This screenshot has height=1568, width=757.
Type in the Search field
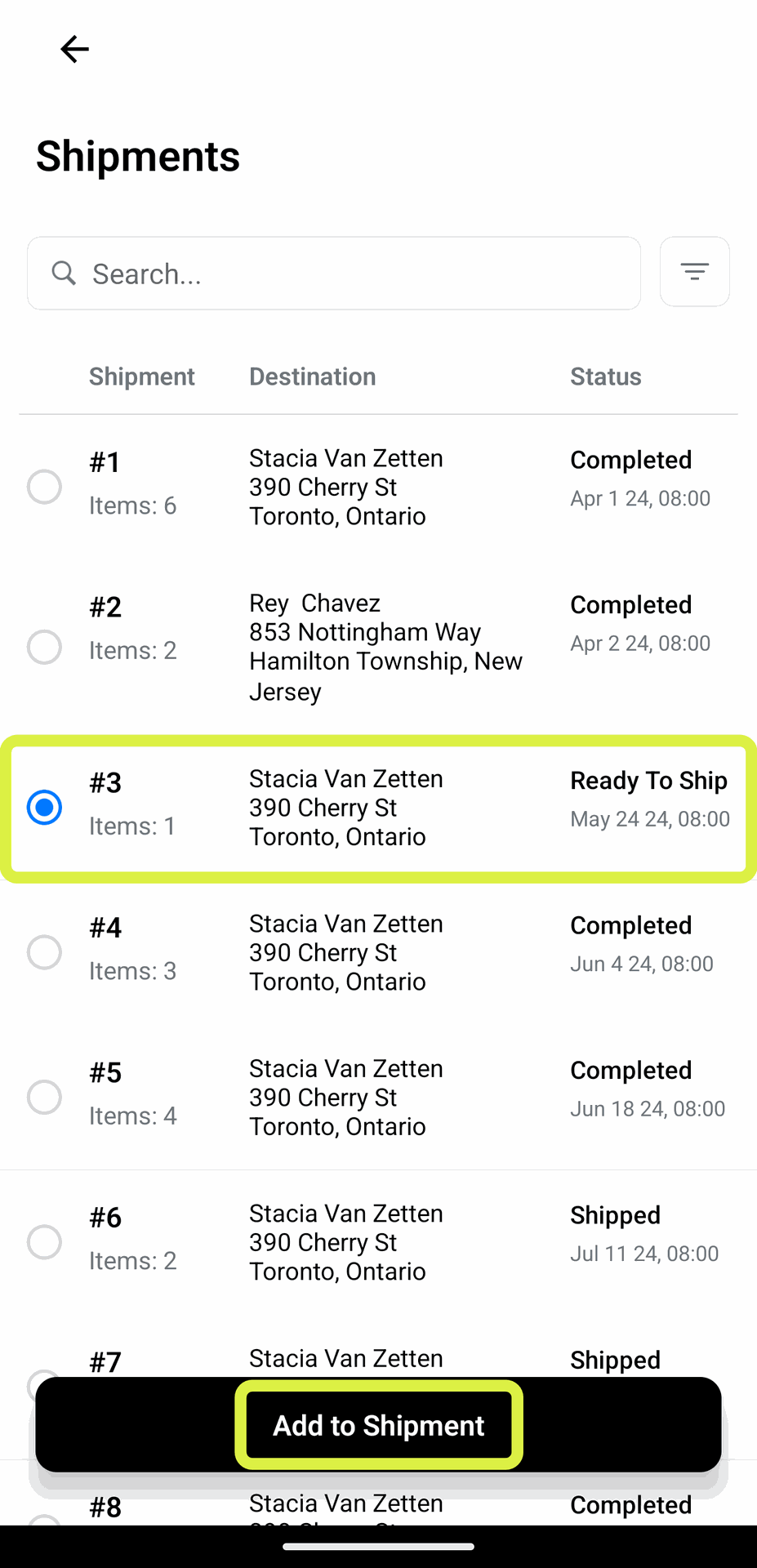(x=359, y=274)
